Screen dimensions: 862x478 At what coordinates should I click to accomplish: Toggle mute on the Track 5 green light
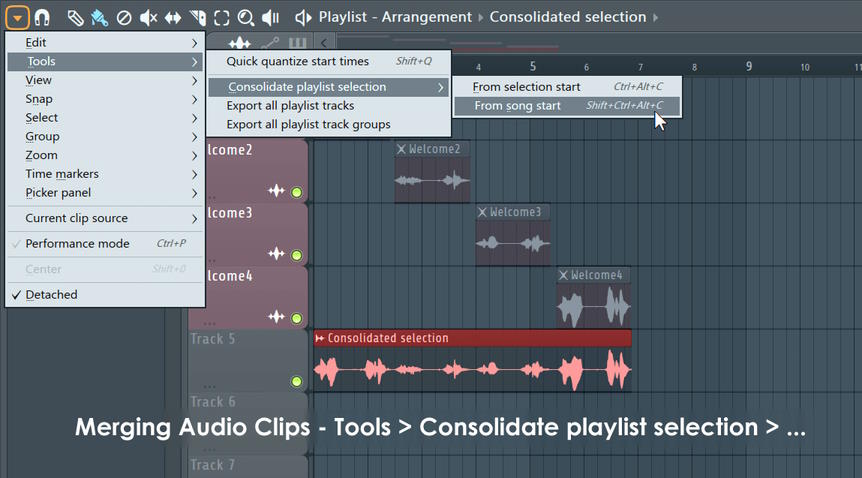pyautogui.click(x=296, y=381)
